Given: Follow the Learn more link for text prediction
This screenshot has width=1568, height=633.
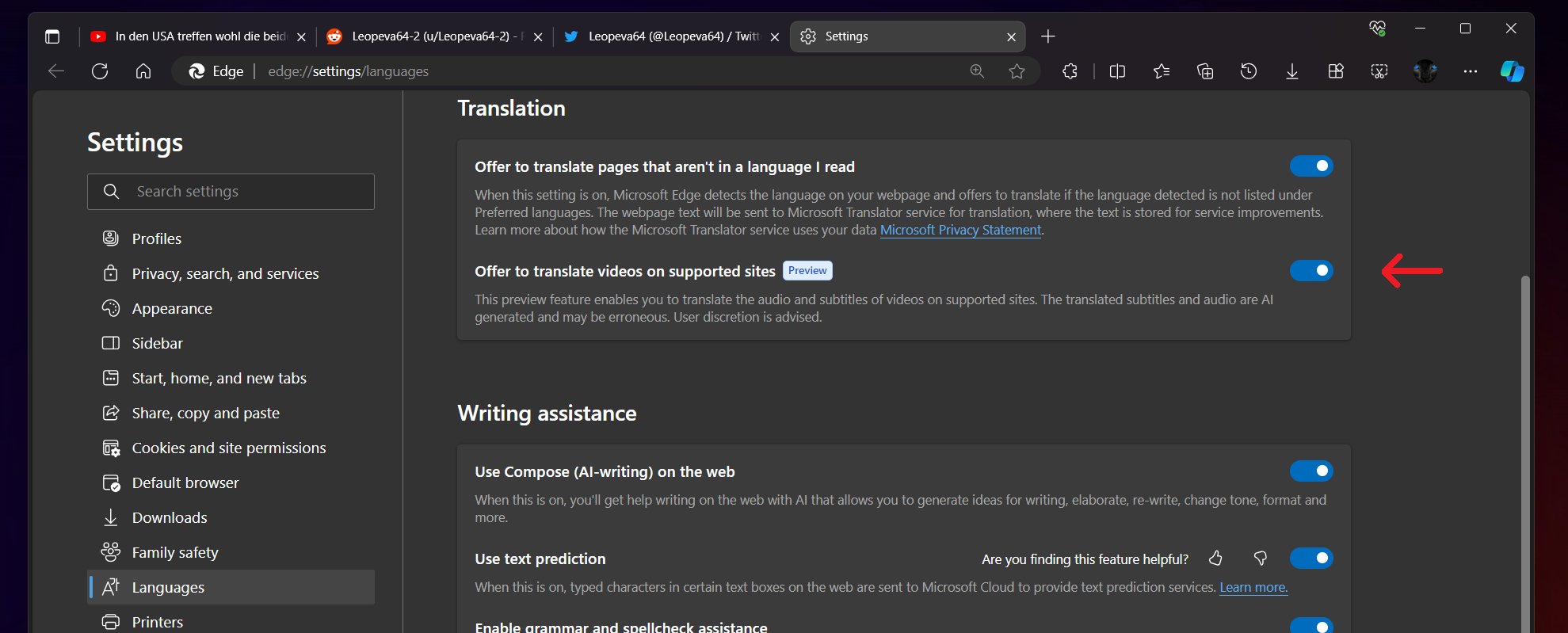Looking at the screenshot, I should tap(1253, 587).
